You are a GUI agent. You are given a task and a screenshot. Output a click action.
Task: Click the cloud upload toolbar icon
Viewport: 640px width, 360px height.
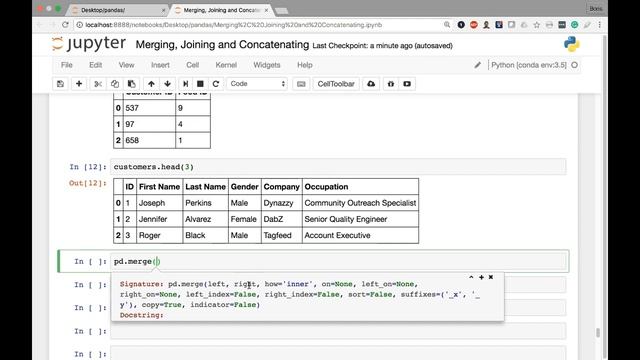point(371,84)
